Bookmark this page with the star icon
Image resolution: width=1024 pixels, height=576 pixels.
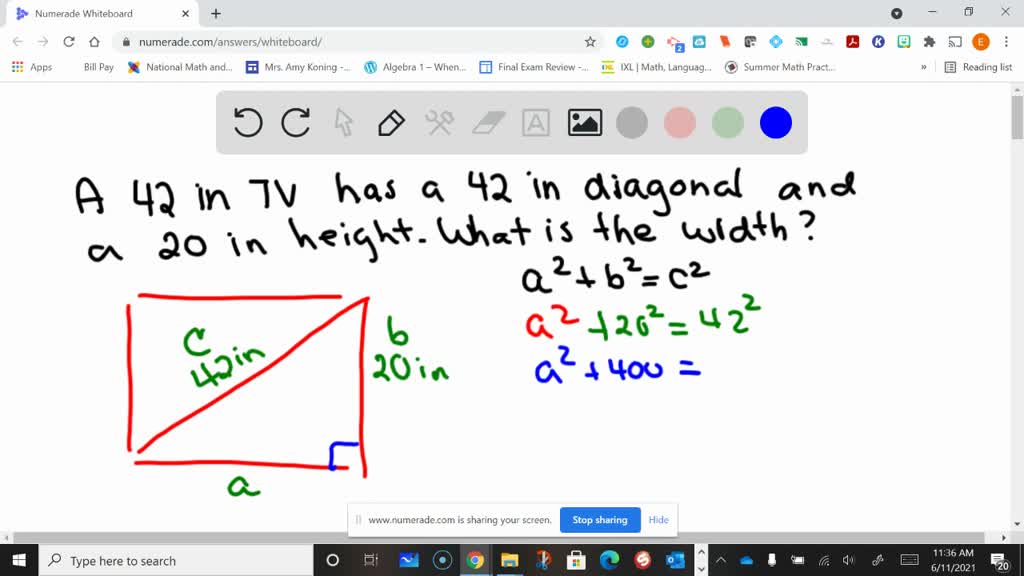pyautogui.click(x=590, y=42)
